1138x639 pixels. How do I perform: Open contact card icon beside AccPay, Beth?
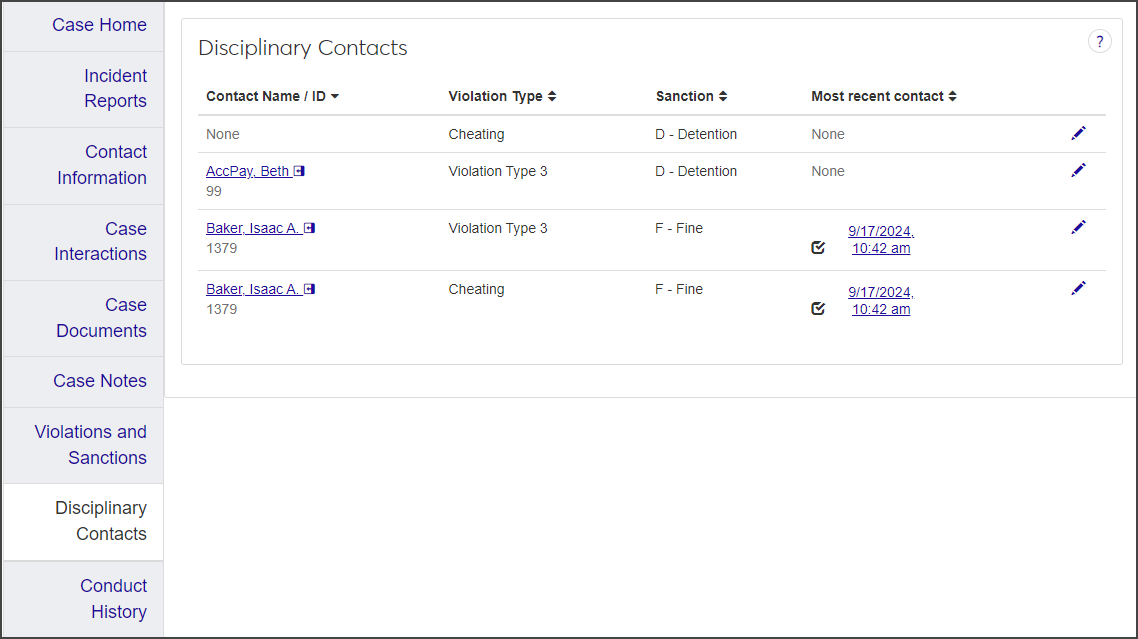point(299,171)
